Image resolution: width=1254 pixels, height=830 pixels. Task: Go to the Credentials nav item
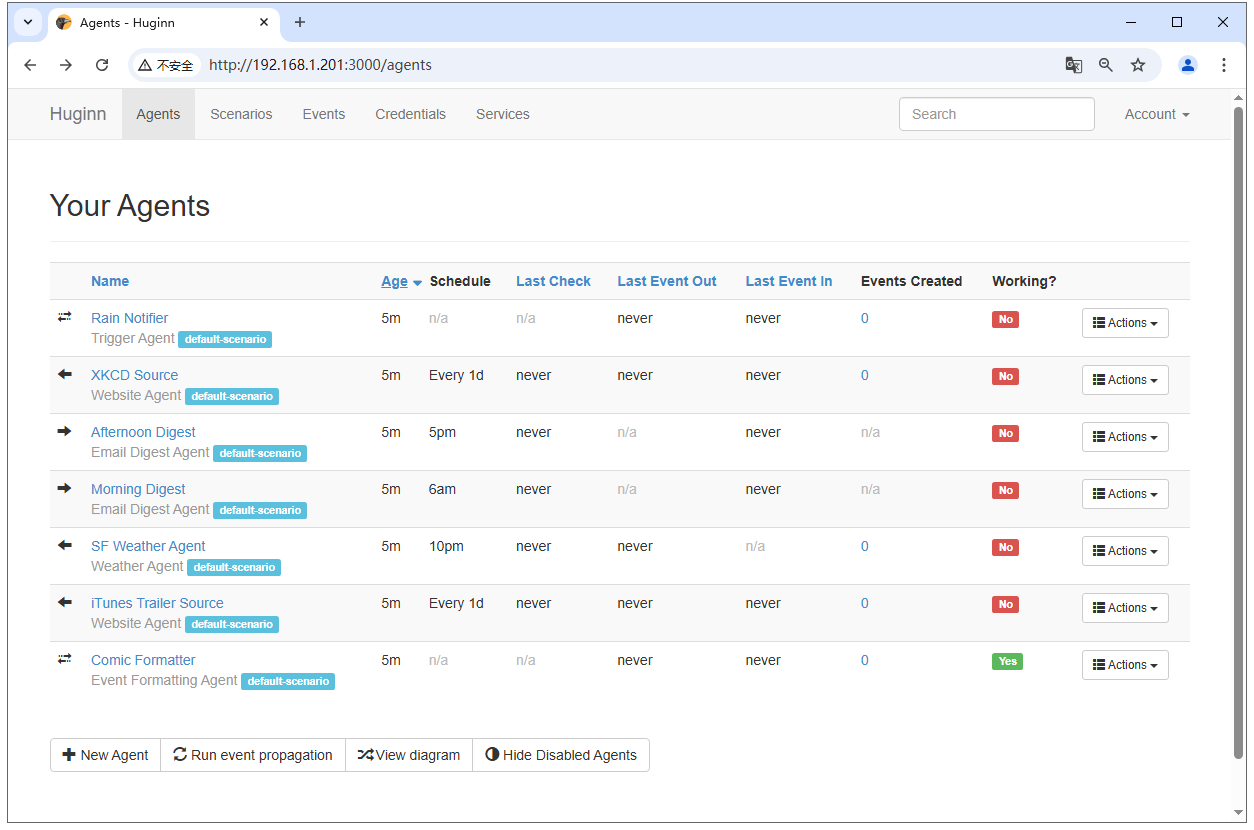click(x=411, y=114)
